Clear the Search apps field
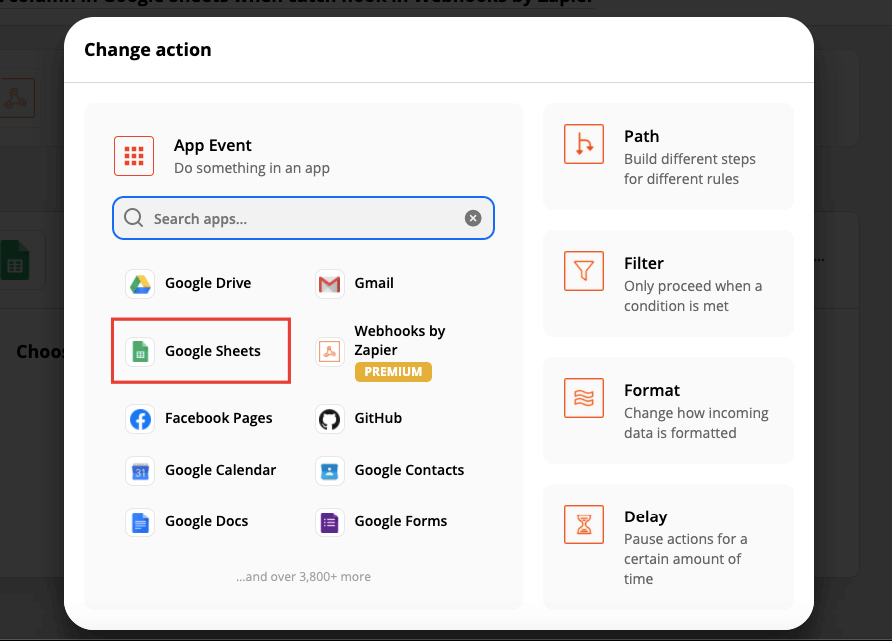The height and width of the screenshot is (641, 892). (473, 218)
